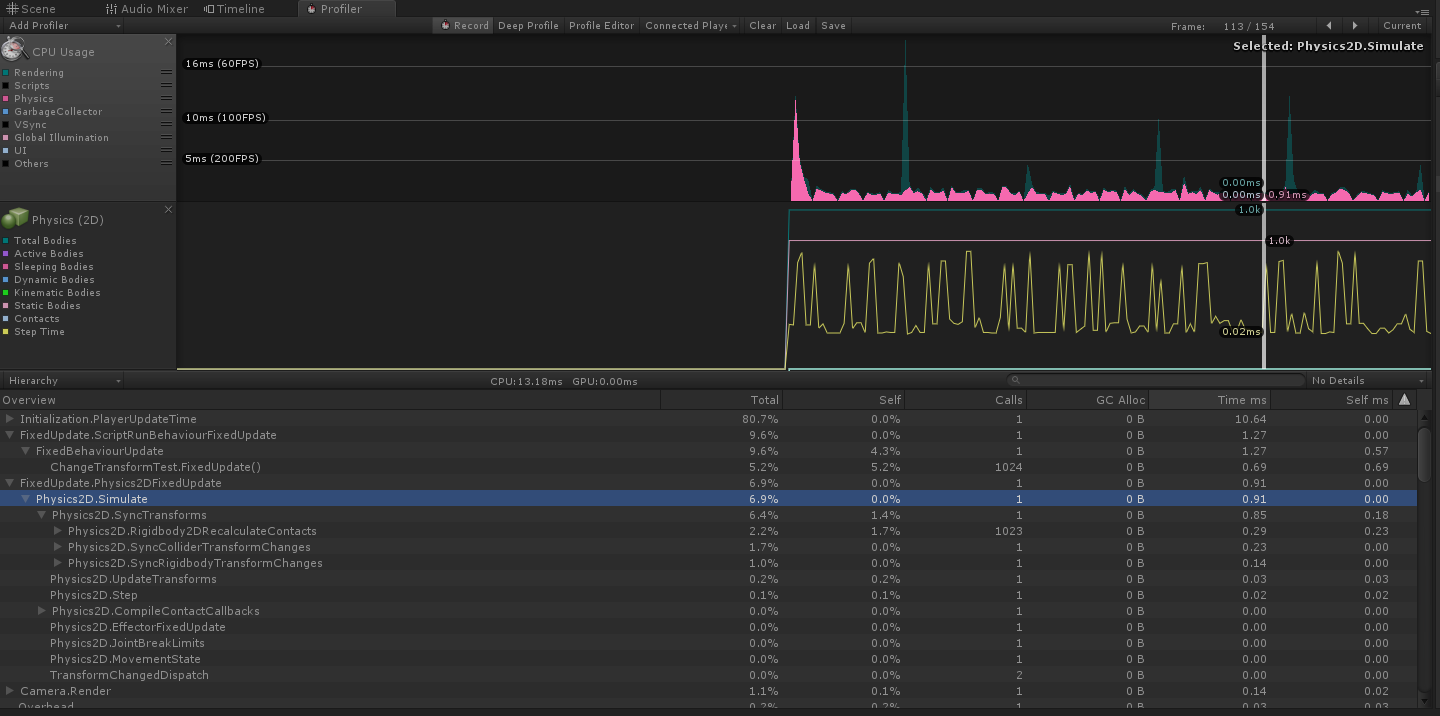
Task: Toggle Physics category pink color box
Action: coord(6,99)
